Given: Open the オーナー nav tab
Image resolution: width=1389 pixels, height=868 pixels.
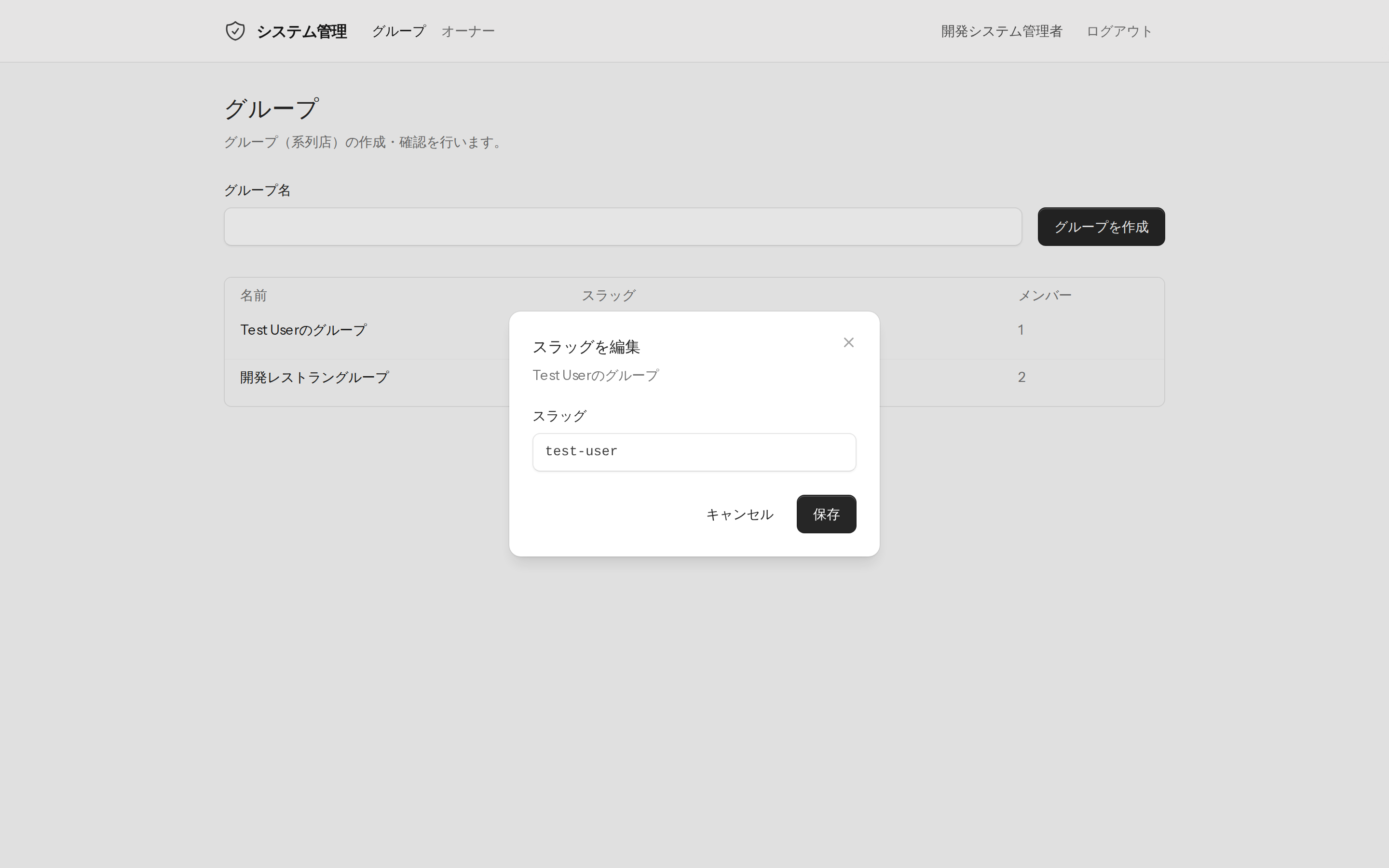Looking at the screenshot, I should click(x=468, y=31).
